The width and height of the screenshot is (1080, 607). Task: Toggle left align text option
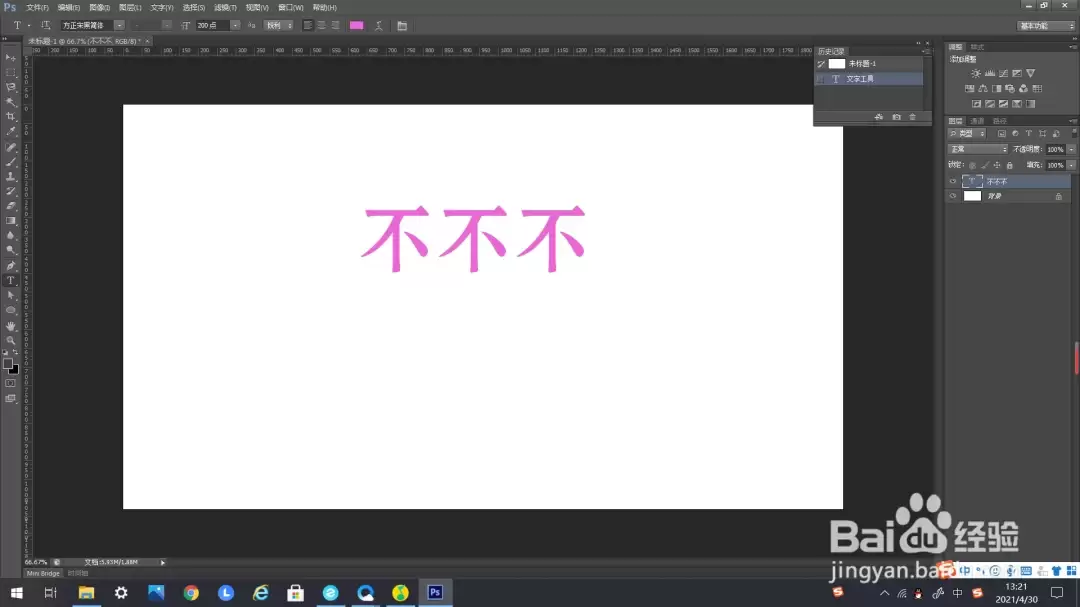click(308, 25)
